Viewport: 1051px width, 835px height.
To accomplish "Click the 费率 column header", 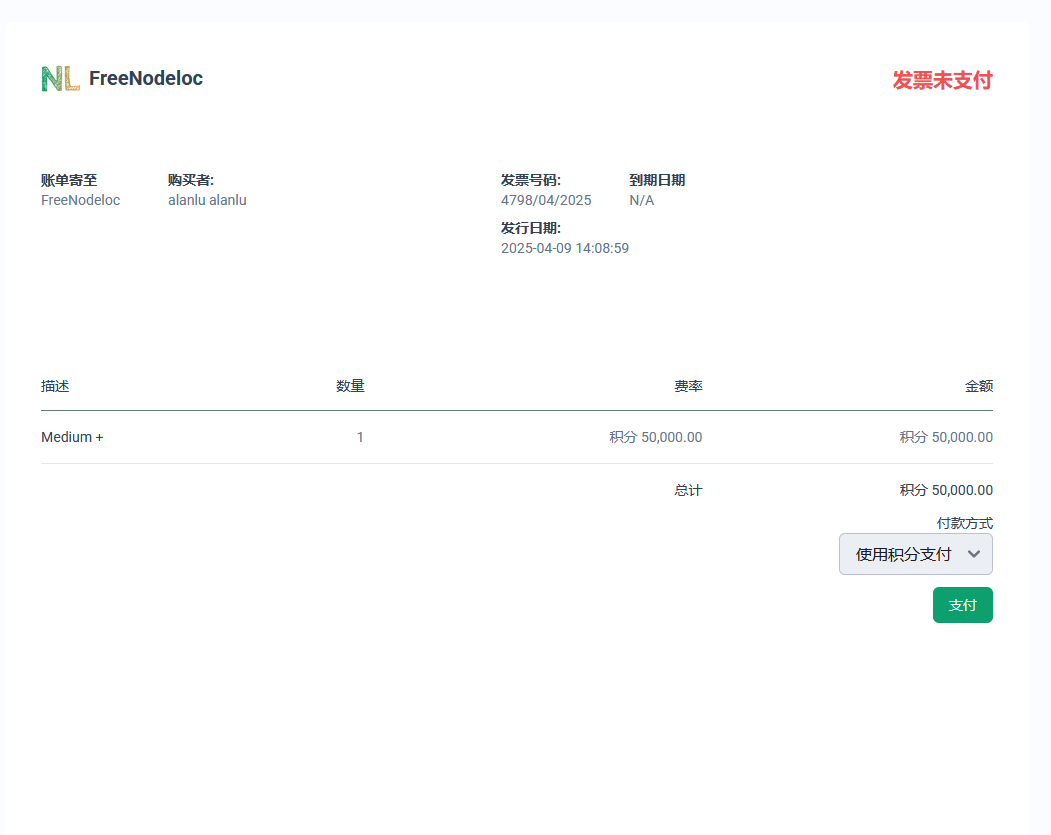I will [688, 386].
